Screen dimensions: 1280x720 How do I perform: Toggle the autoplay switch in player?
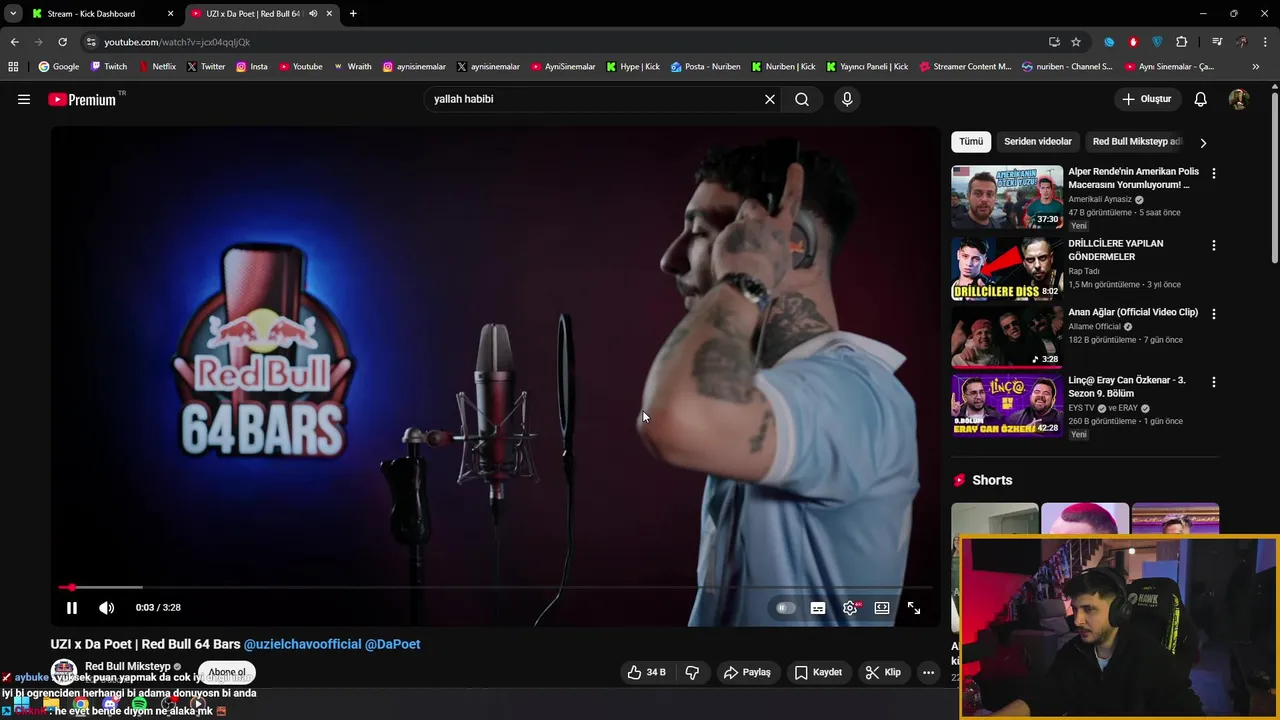point(786,608)
